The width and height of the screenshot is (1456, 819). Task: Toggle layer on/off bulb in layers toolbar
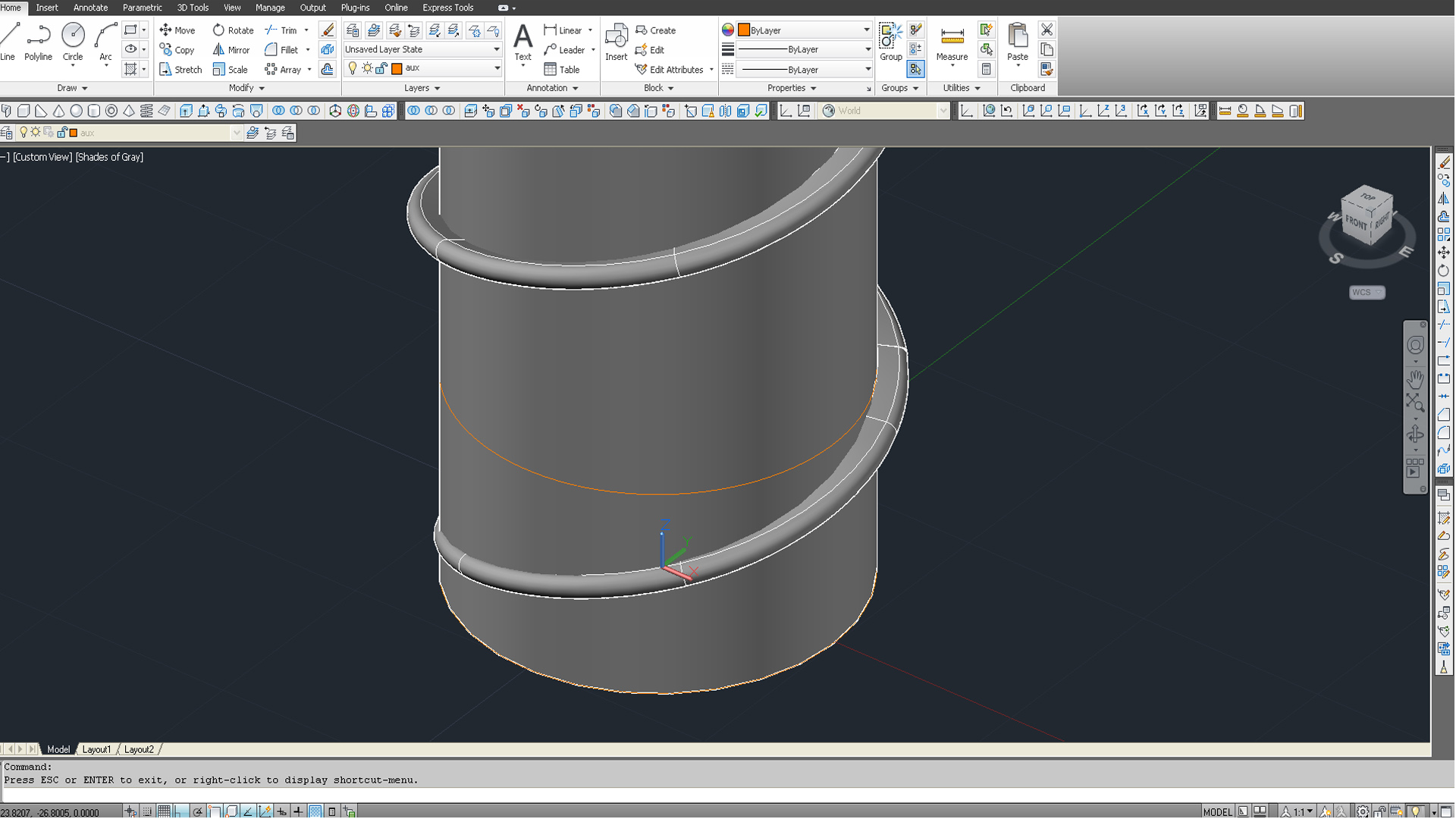pos(24,133)
